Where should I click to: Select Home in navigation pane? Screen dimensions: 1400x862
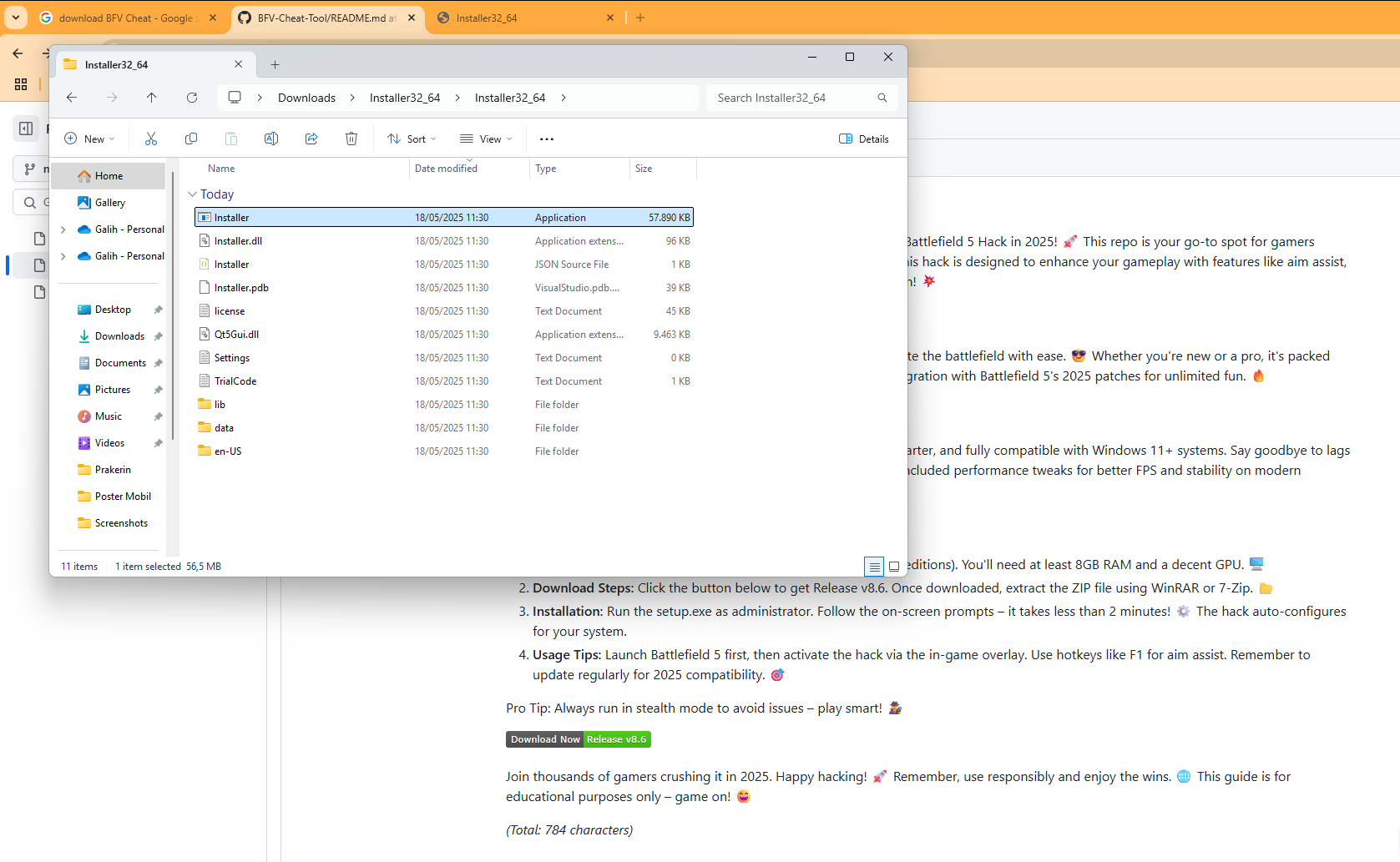coord(109,176)
